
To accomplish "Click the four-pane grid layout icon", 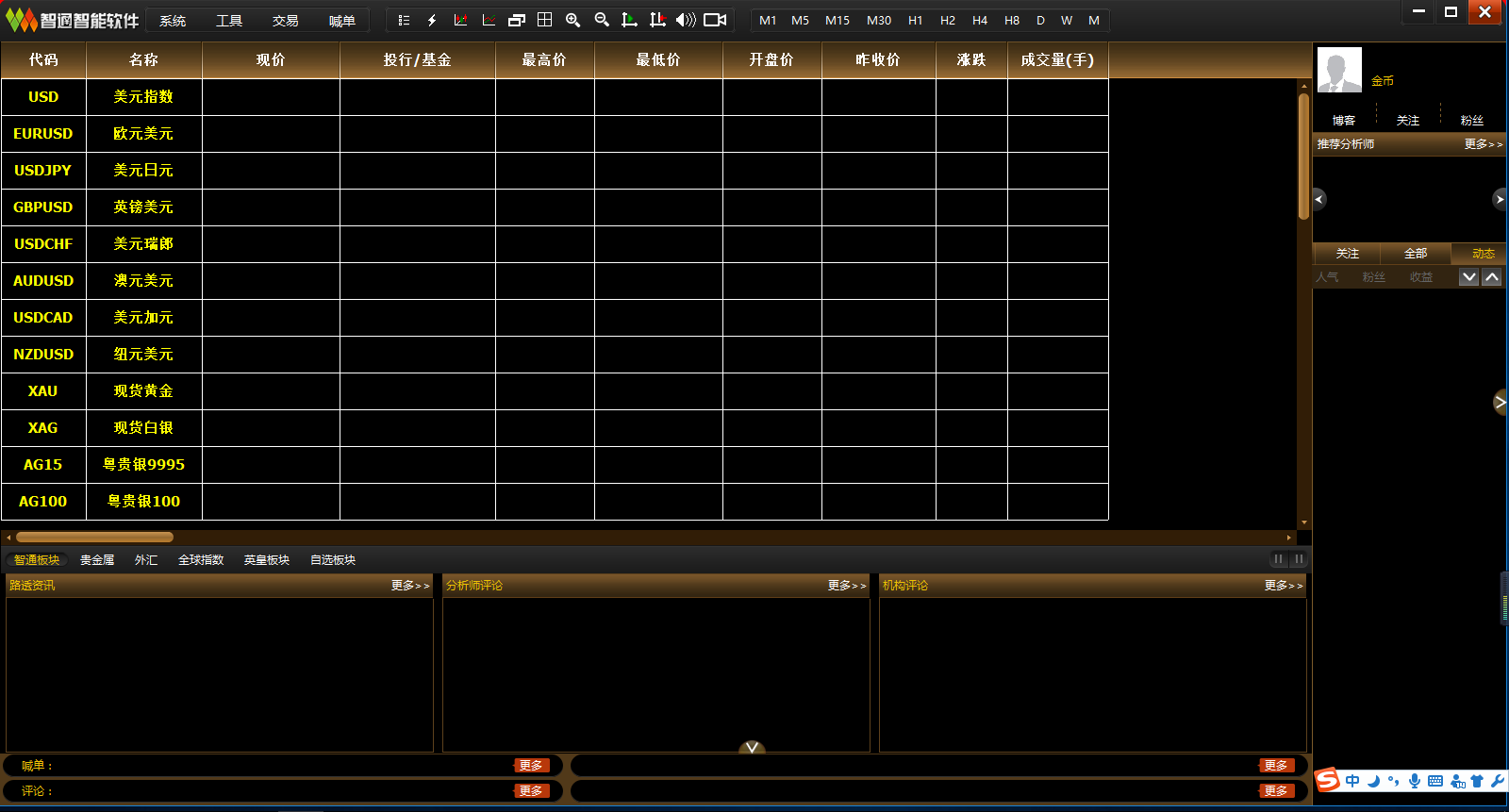I will (544, 20).
